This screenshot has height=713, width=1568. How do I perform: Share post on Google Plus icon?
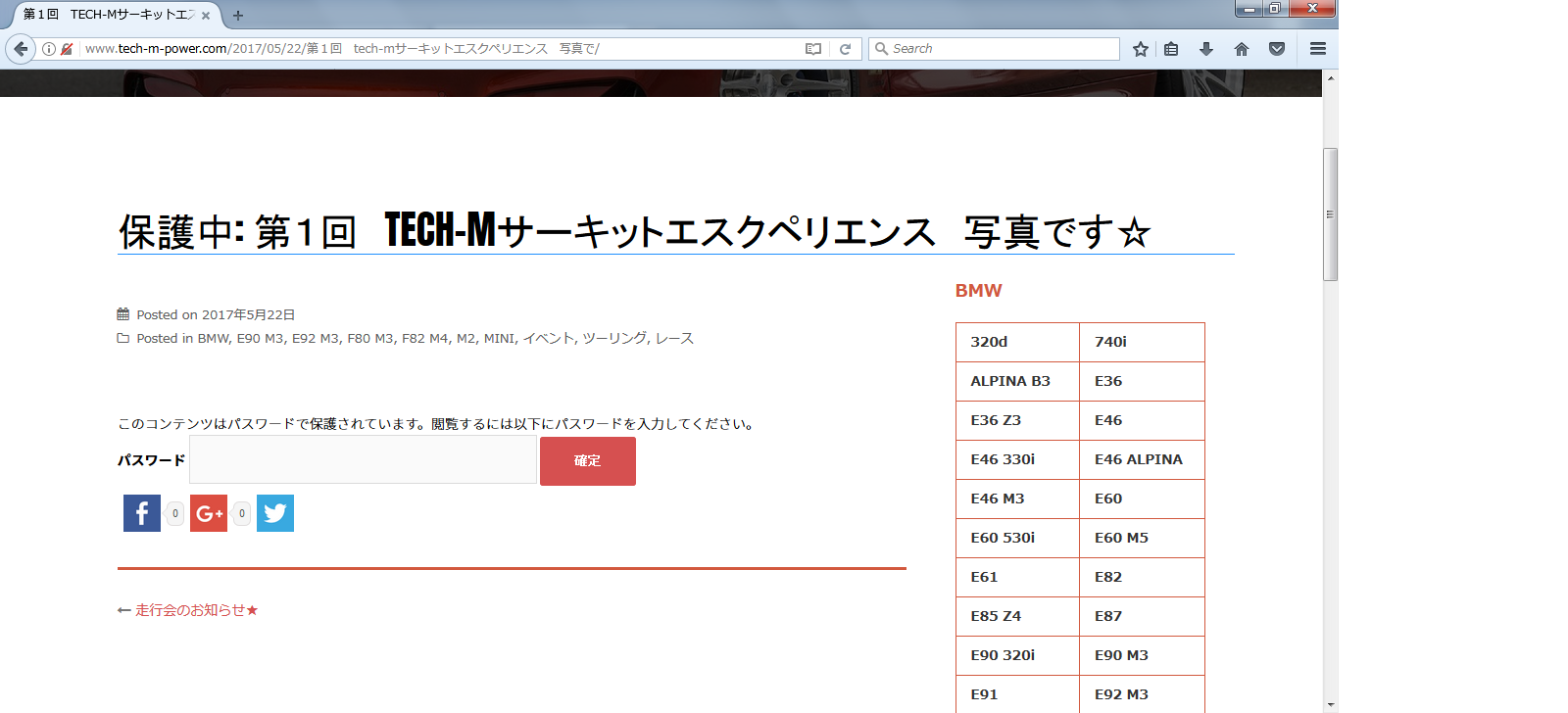click(209, 513)
